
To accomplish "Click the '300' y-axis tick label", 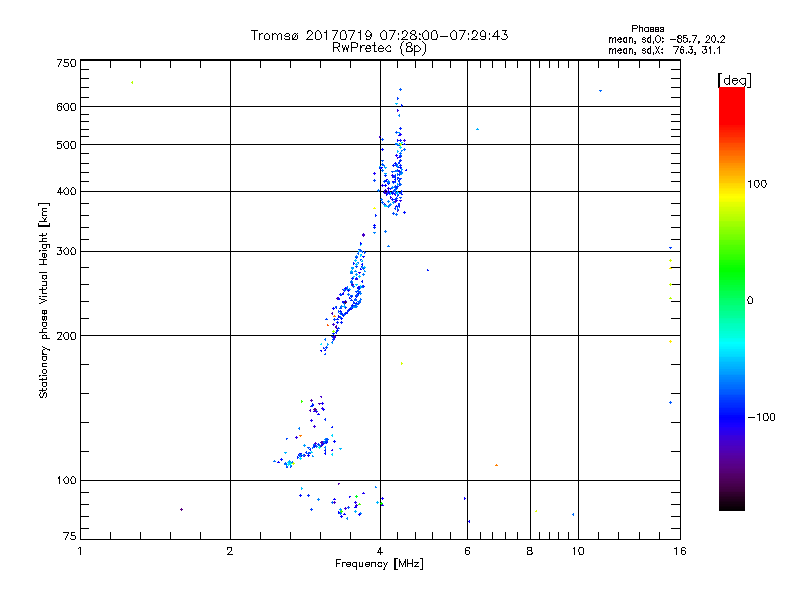I will click(66, 252).
